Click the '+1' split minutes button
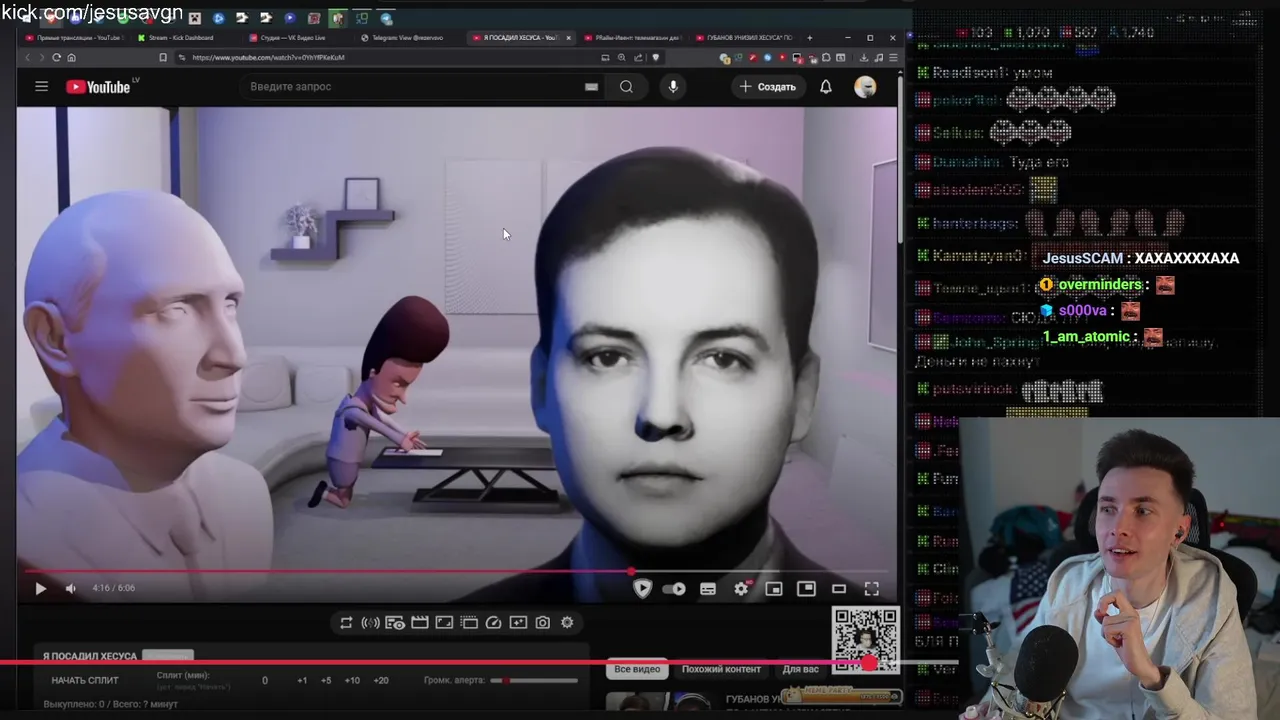Viewport: 1280px width, 720px height. (302, 681)
